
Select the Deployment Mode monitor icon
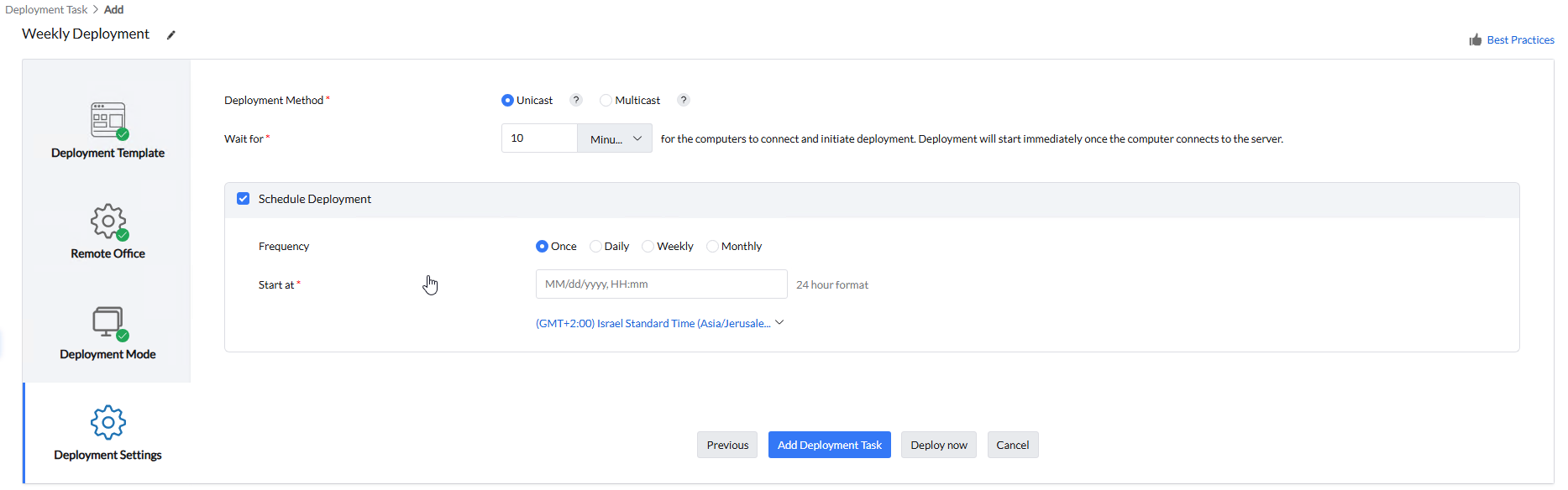click(108, 321)
